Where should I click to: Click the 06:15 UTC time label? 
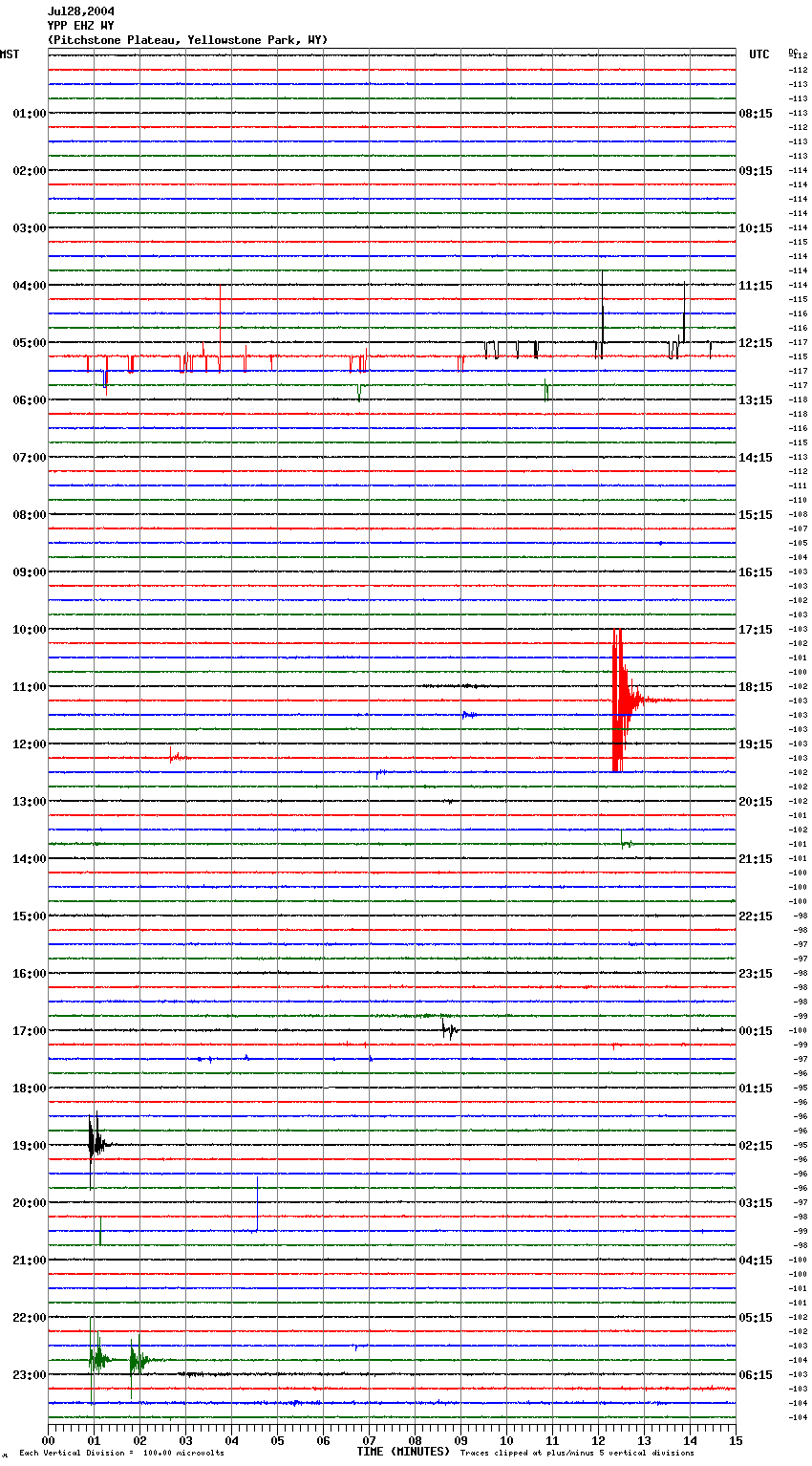(756, 1375)
